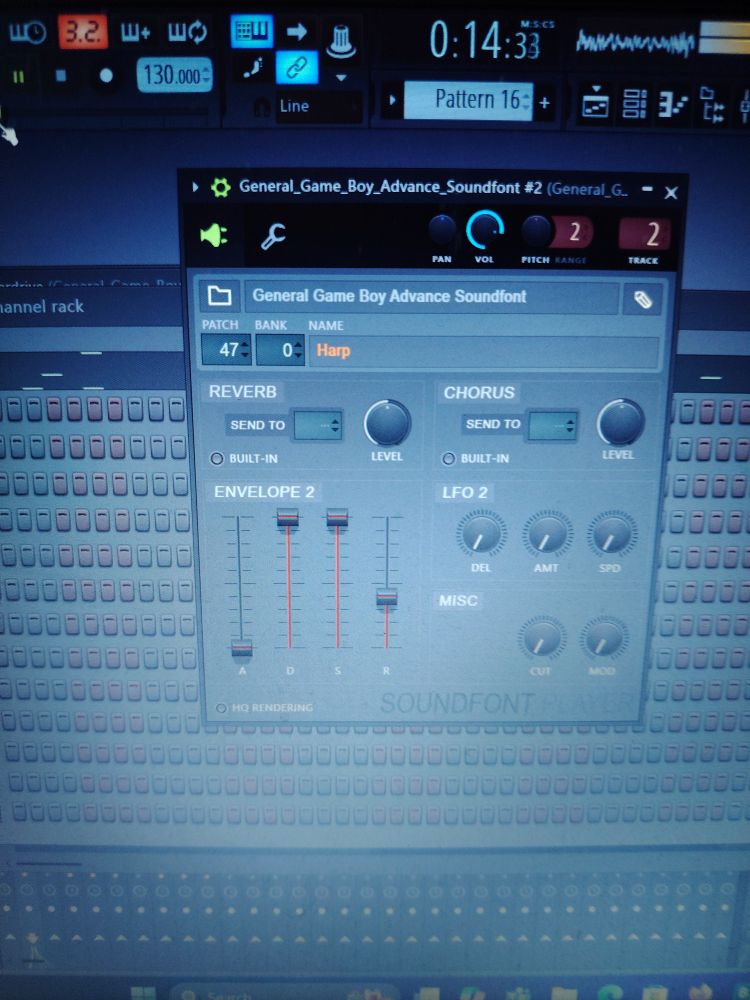This screenshot has height=1000, width=750.
Task: Click the 130.000 tempo field
Action: [x=173, y=76]
